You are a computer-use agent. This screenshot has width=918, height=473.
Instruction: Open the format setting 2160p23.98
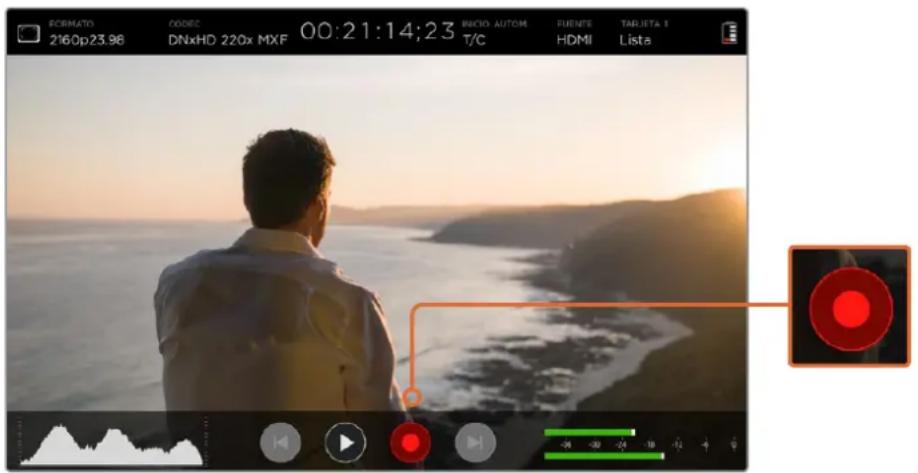click(87, 33)
